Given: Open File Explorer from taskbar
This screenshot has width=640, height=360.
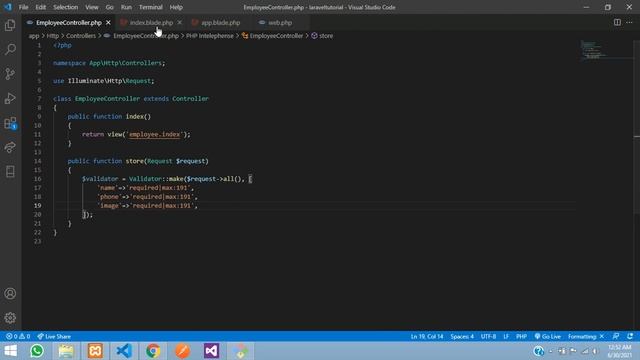Looking at the screenshot, I should click(x=66, y=351).
